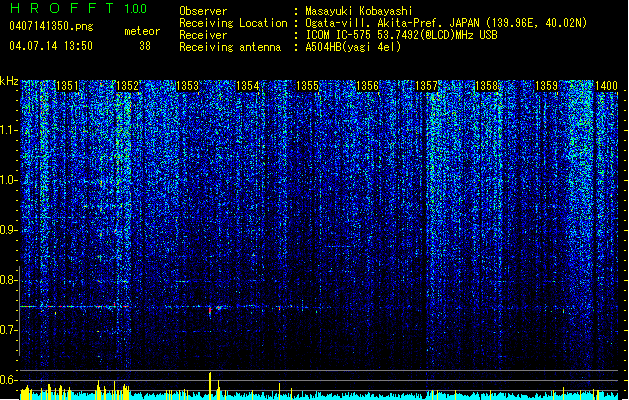Viewport: 629px width, 400px height.
Task: Click the 1356 time marker
Action: point(367,86)
